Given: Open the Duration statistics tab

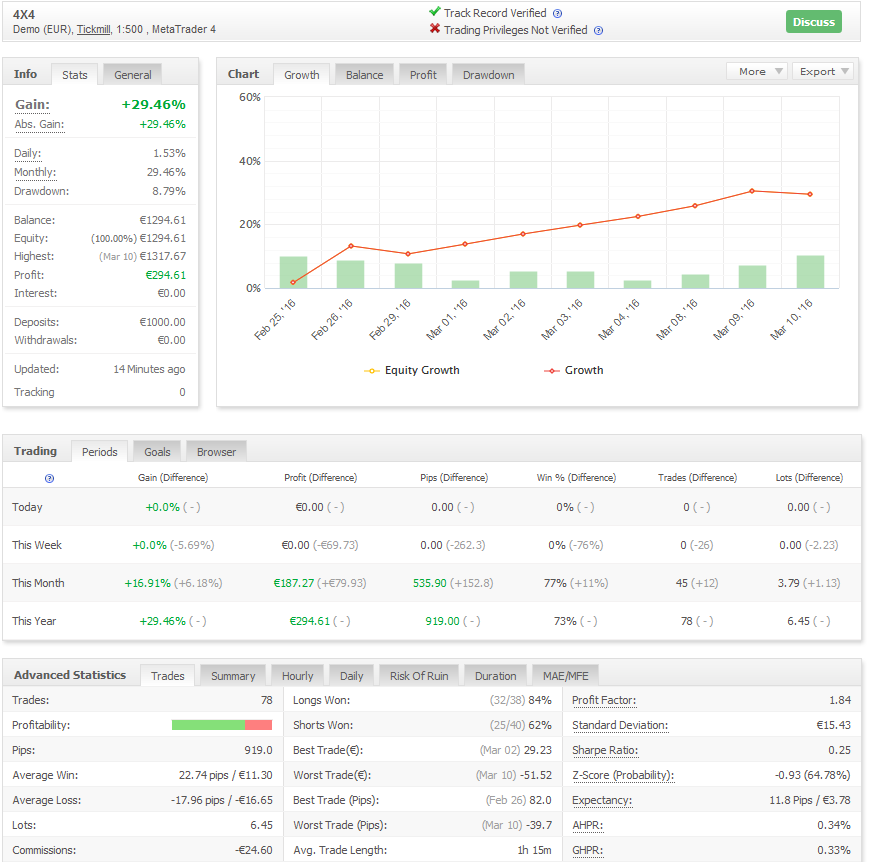Looking at the screenshot, I should point(496,676).
